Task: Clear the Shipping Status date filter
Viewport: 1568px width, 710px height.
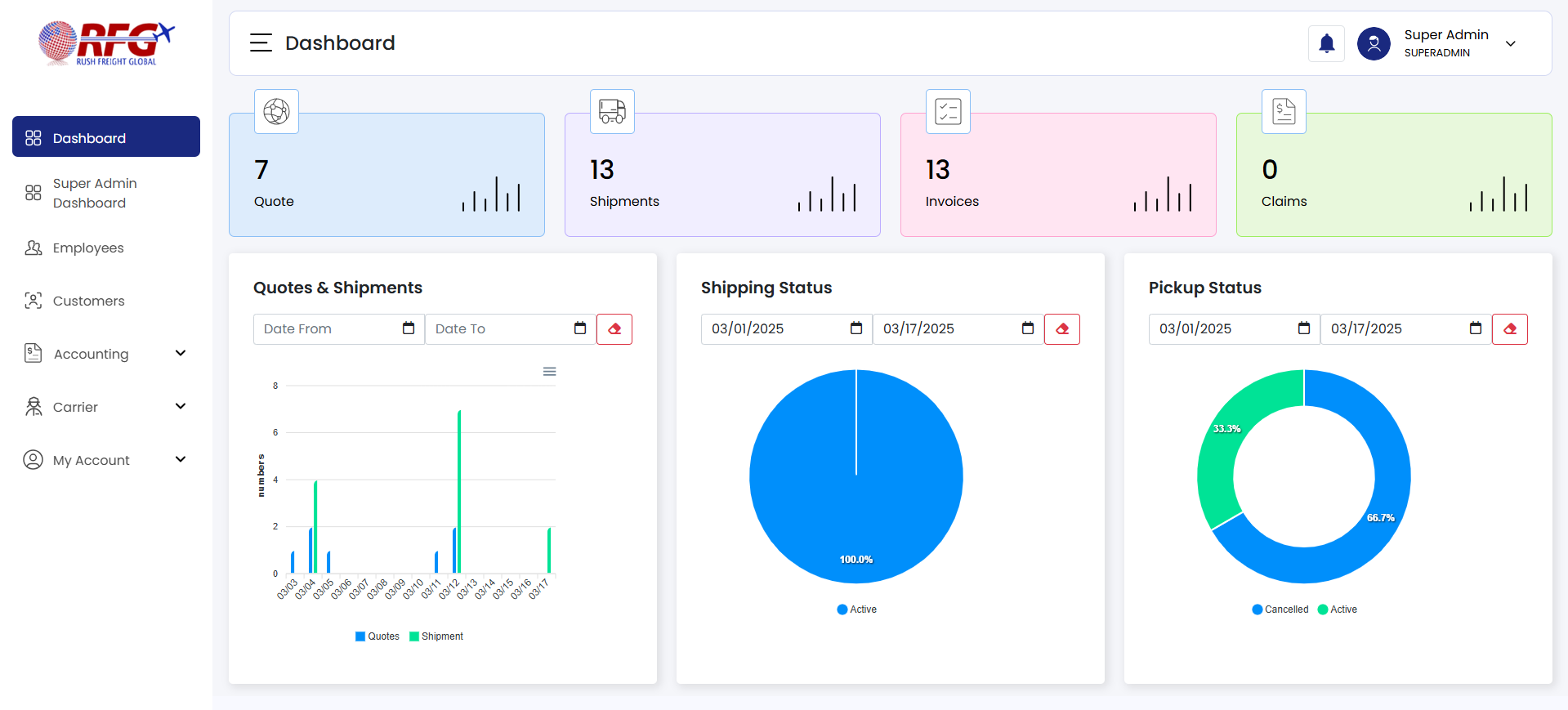Action: 1062,329
